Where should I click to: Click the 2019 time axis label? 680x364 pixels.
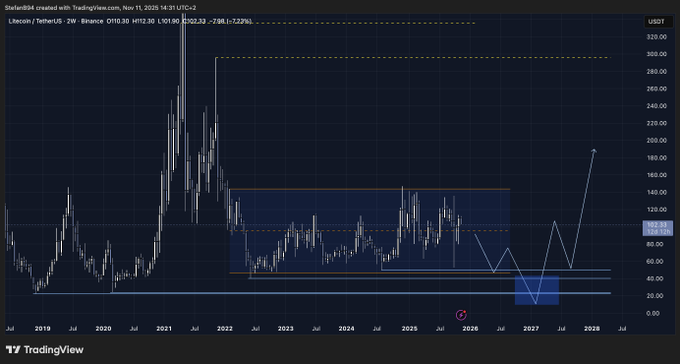[x=42, y=329]
